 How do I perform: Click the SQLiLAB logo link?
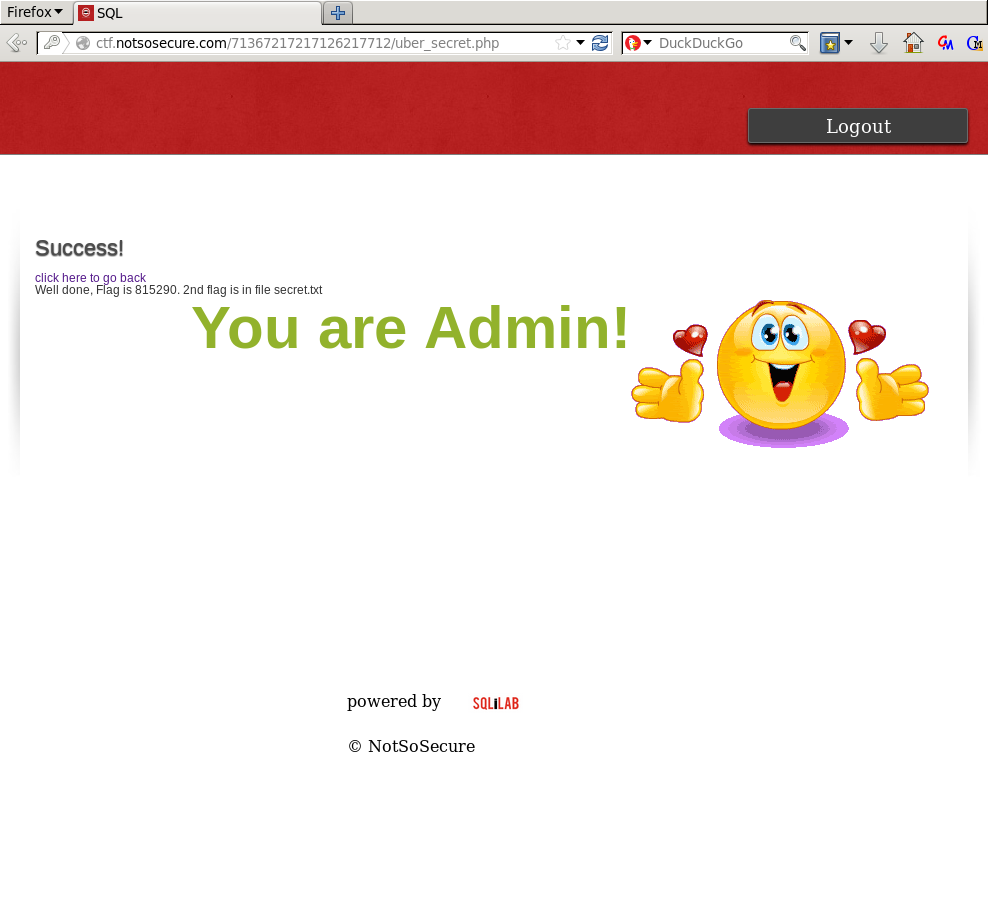click(496, 703)
